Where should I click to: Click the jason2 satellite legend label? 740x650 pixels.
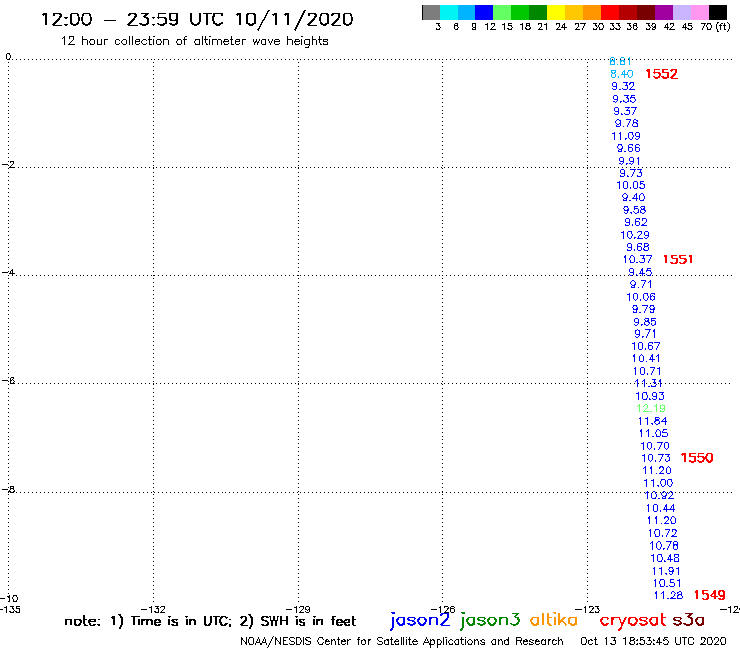point(420,620)
